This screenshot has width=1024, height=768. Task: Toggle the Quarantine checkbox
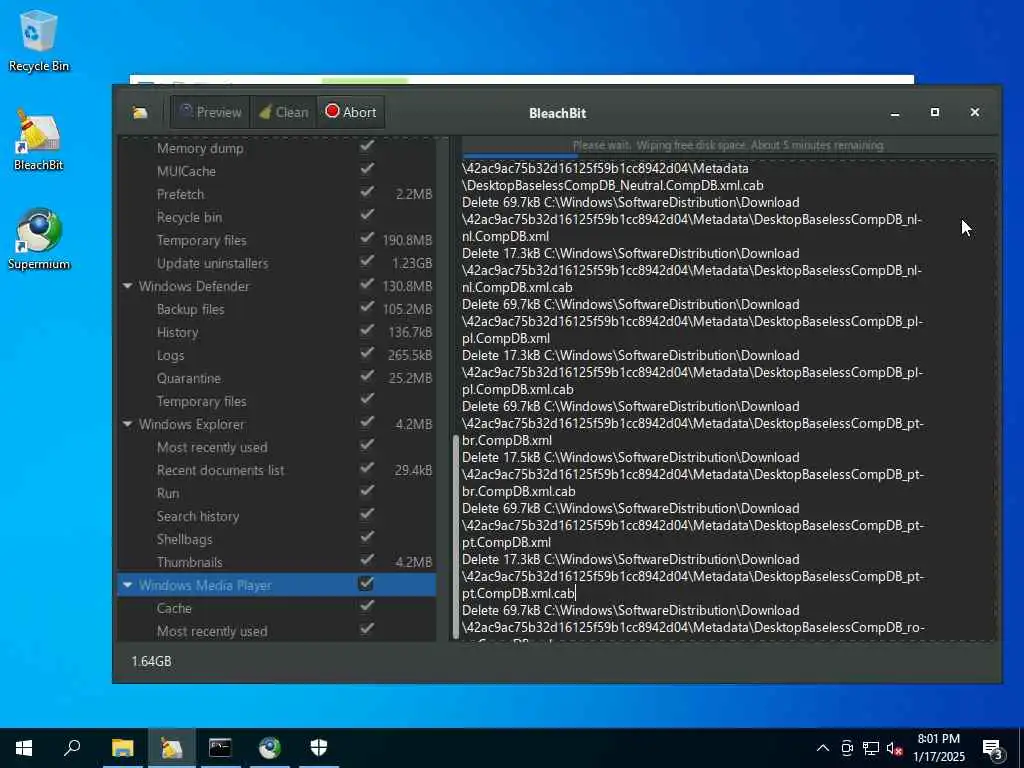[366, 376]
